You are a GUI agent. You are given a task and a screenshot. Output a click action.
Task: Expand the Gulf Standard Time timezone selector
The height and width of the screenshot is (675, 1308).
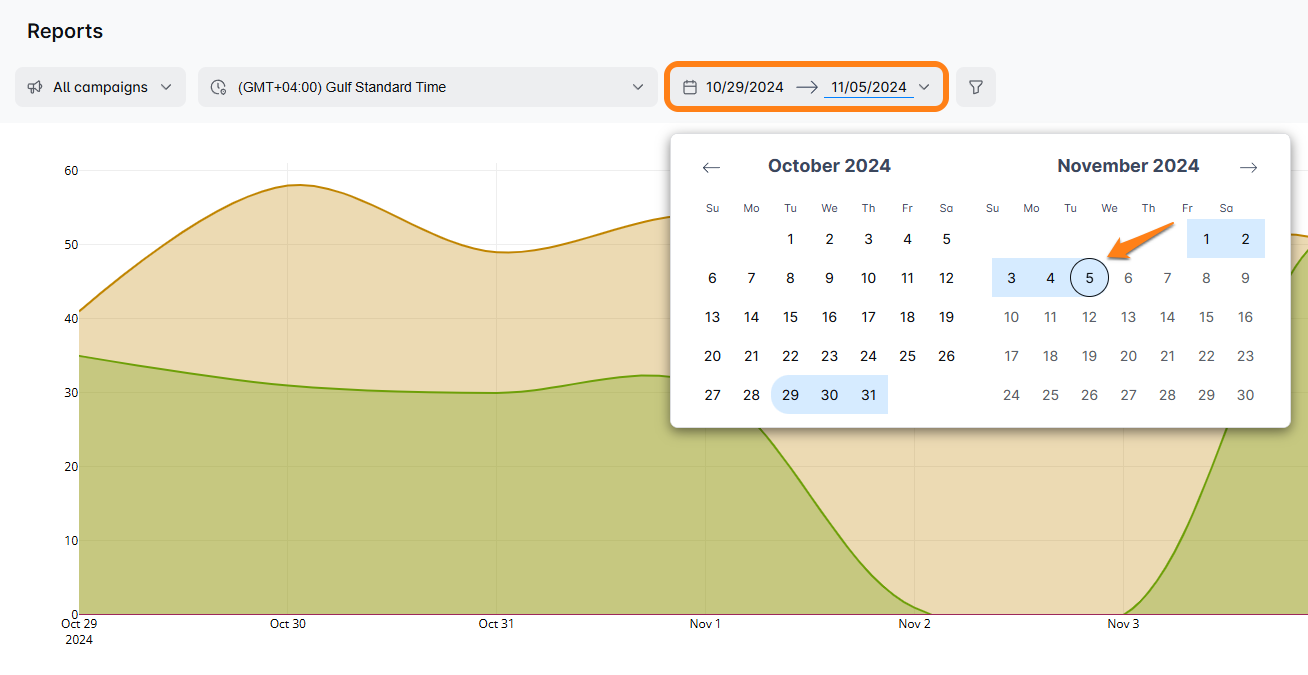point(427,87)
